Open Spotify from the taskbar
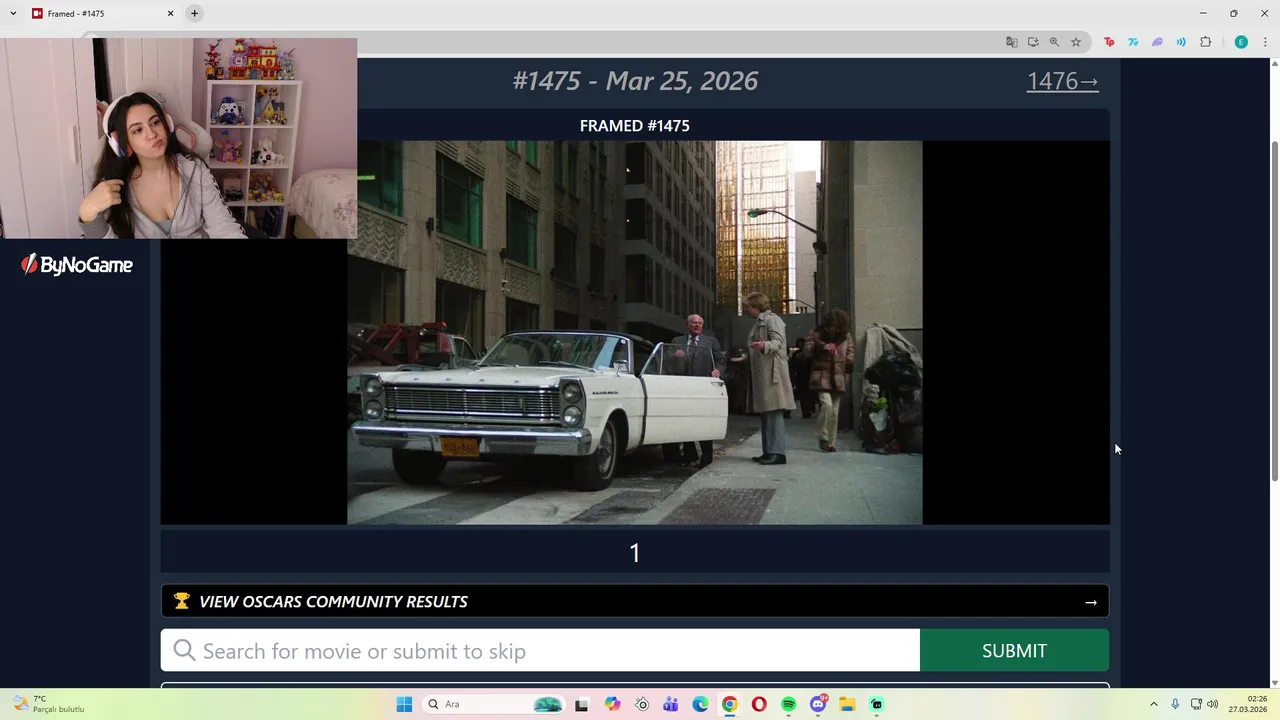Screen dimensions: 1280x720 [788, 704]
